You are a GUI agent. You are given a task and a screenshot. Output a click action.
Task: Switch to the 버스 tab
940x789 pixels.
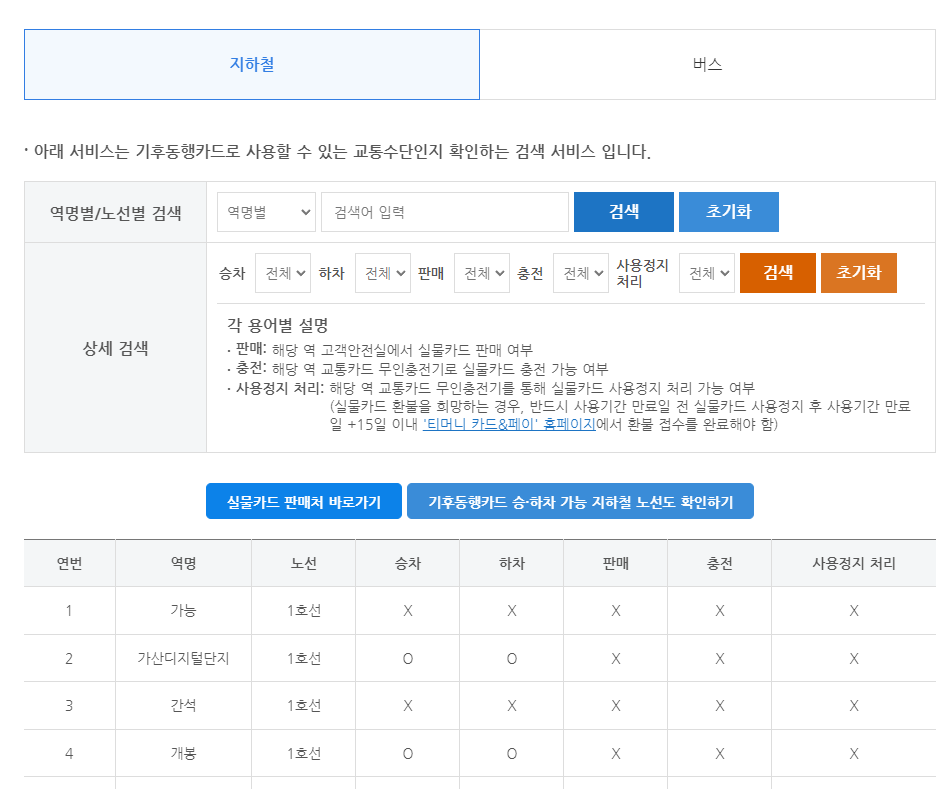click(708, 63)
